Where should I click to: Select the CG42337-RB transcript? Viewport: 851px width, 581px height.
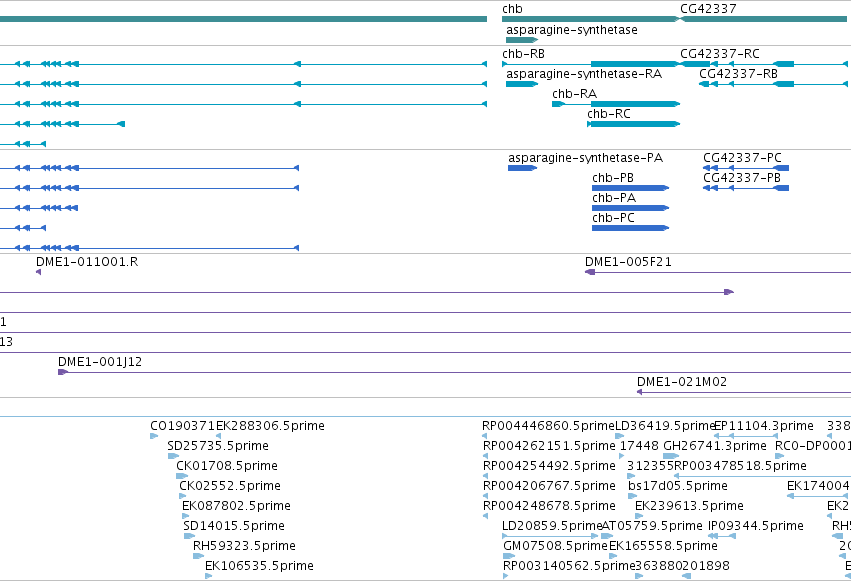tap(773, 84)
